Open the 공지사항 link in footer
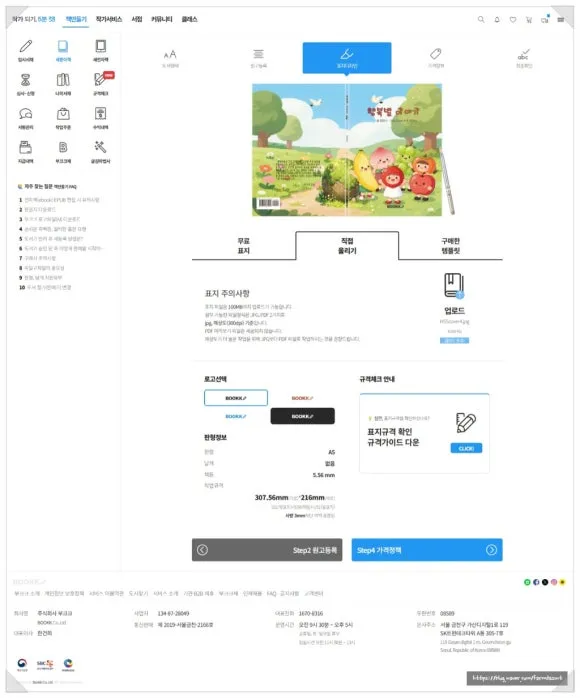580x698 pixels. click(x=289, y=593)
